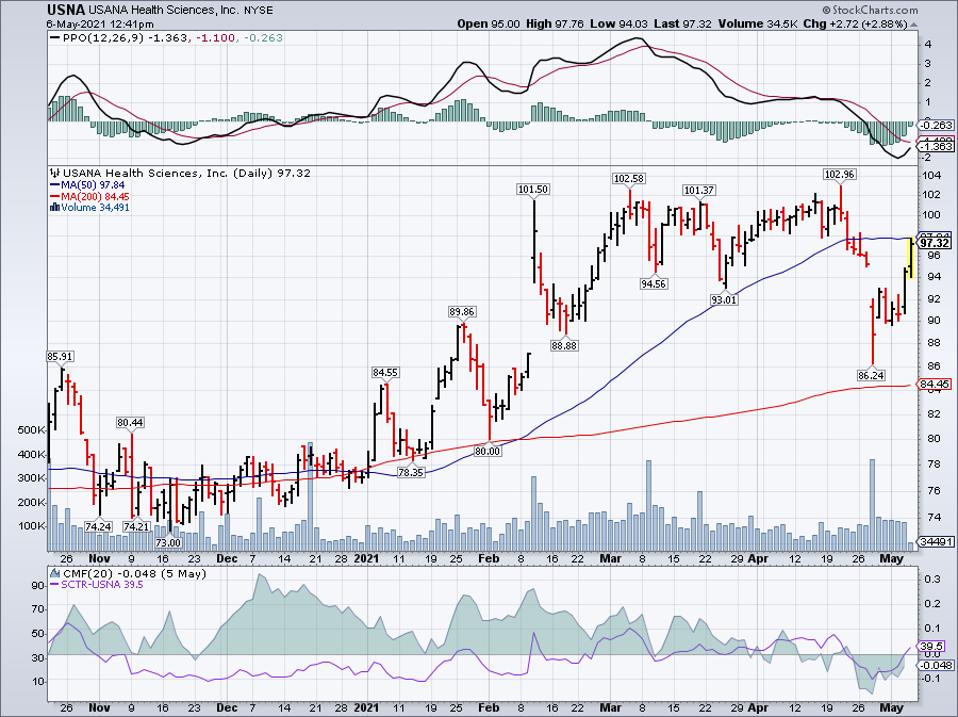The image size is (958, 717).
Task: Click the 88.88 low price label
Action: click(x=564, y=345)
